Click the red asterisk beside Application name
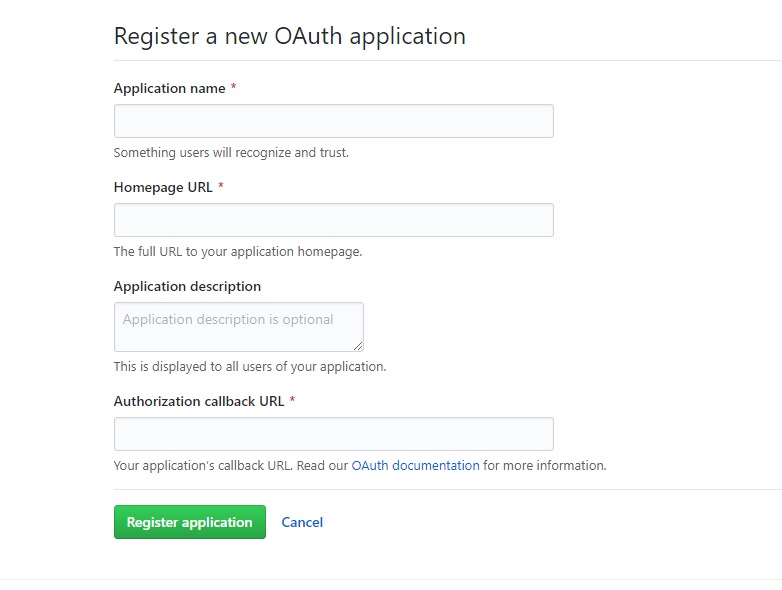782x590 pixels. click(233, 88)
